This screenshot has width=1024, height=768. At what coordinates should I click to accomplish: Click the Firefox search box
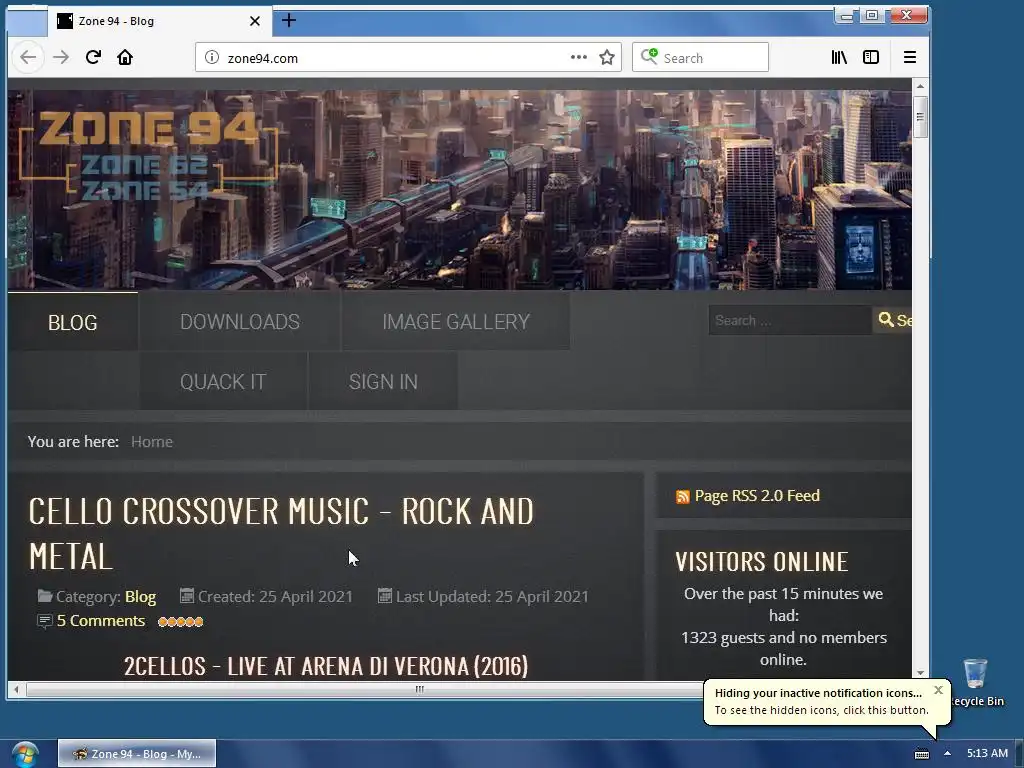700,57
